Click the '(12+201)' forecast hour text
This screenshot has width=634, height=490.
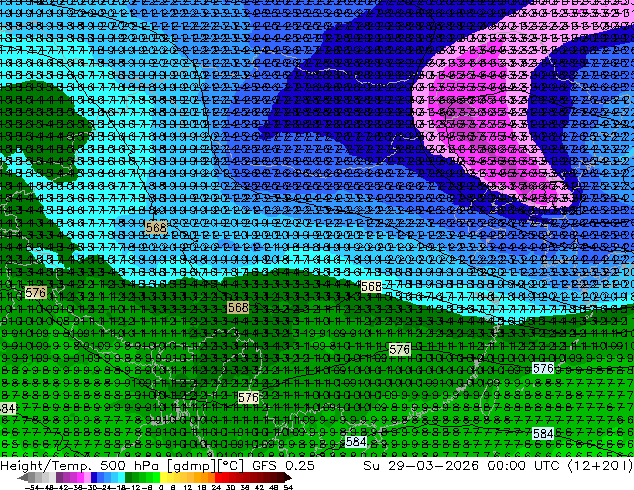tap(600, 465)
